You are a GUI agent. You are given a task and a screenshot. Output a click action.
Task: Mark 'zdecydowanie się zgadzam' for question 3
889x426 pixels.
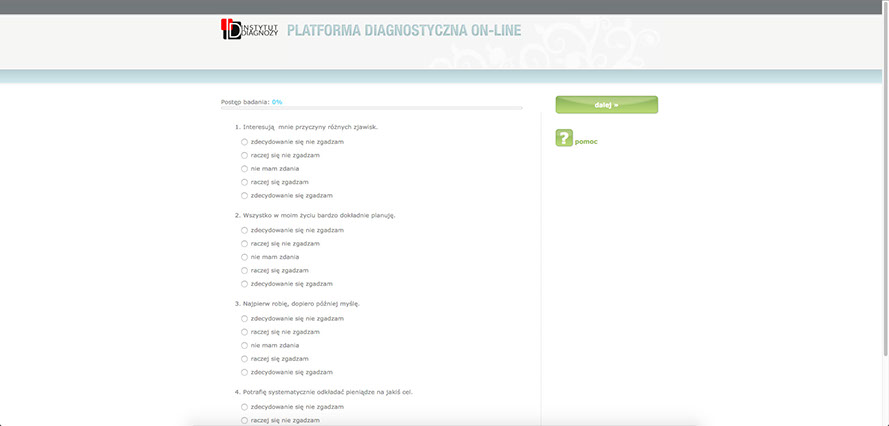pyautogui.click(x=244, y=372)
